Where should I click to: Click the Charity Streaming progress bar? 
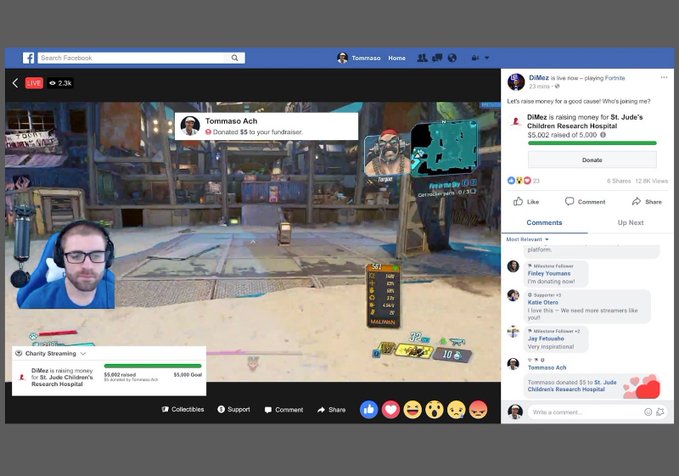(153, 366)
